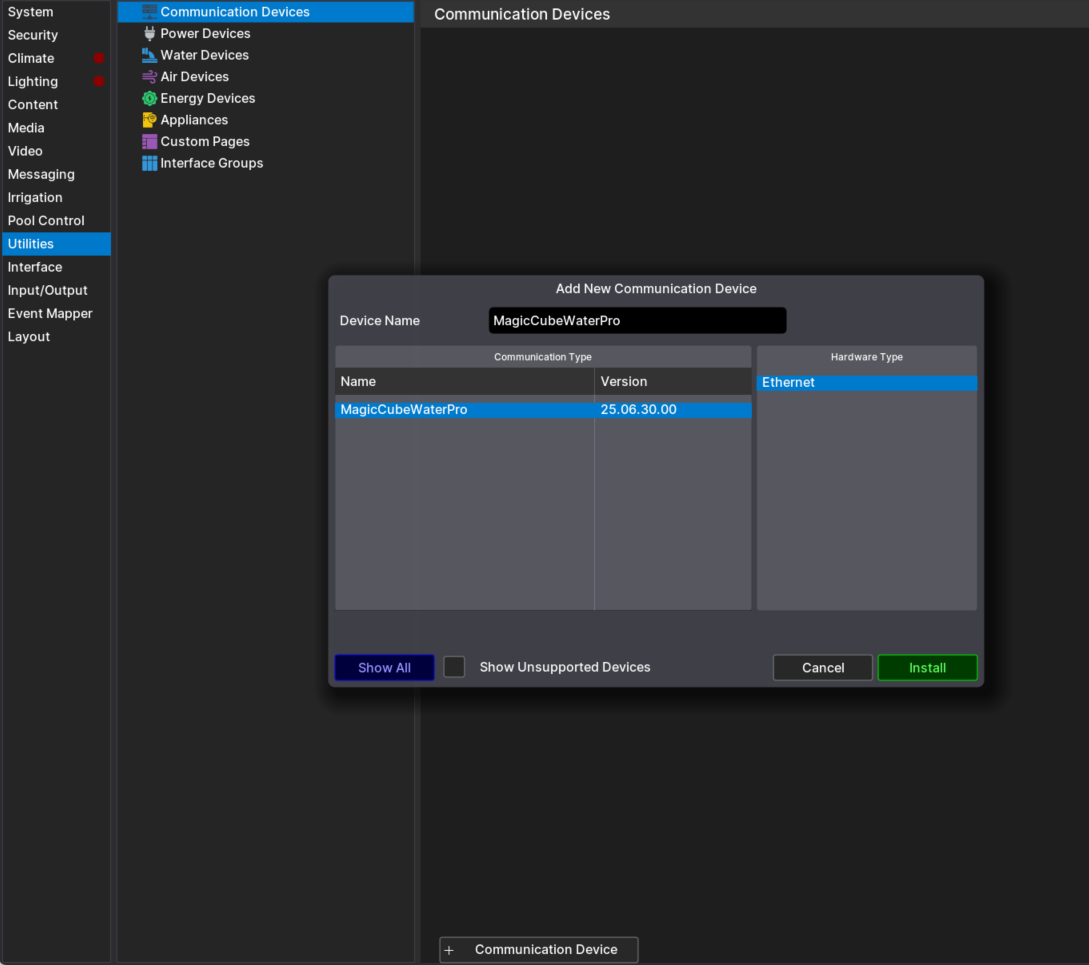
Task: Select Energy Devices in the tree
Action: 266,98
